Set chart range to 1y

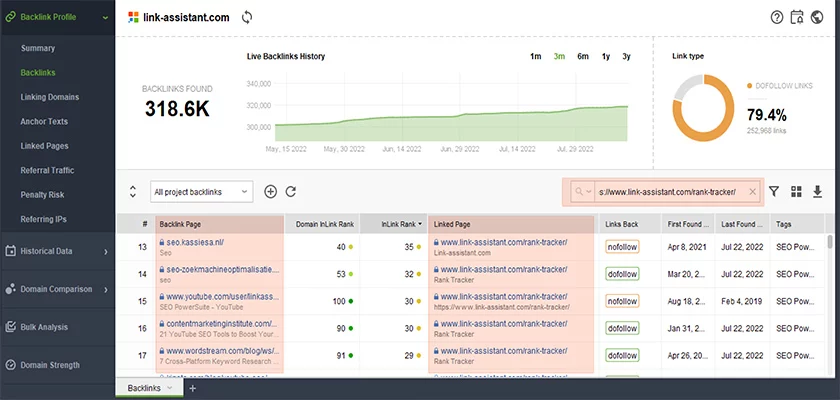(606, 57)
